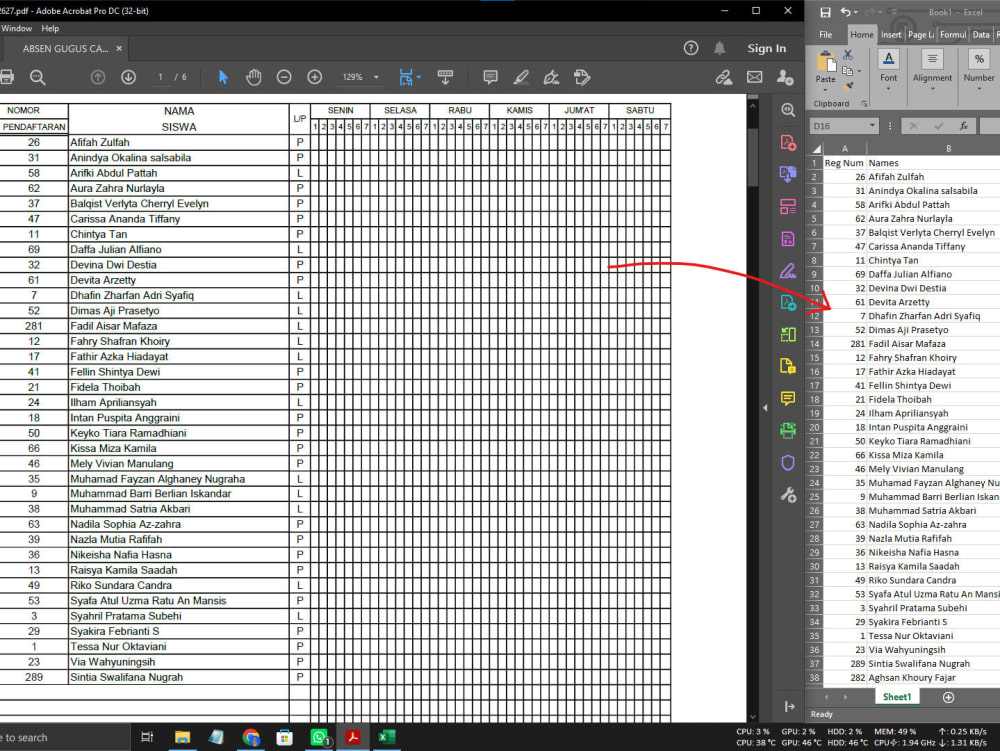Add new sheet with plus button

tap(948, 697)
